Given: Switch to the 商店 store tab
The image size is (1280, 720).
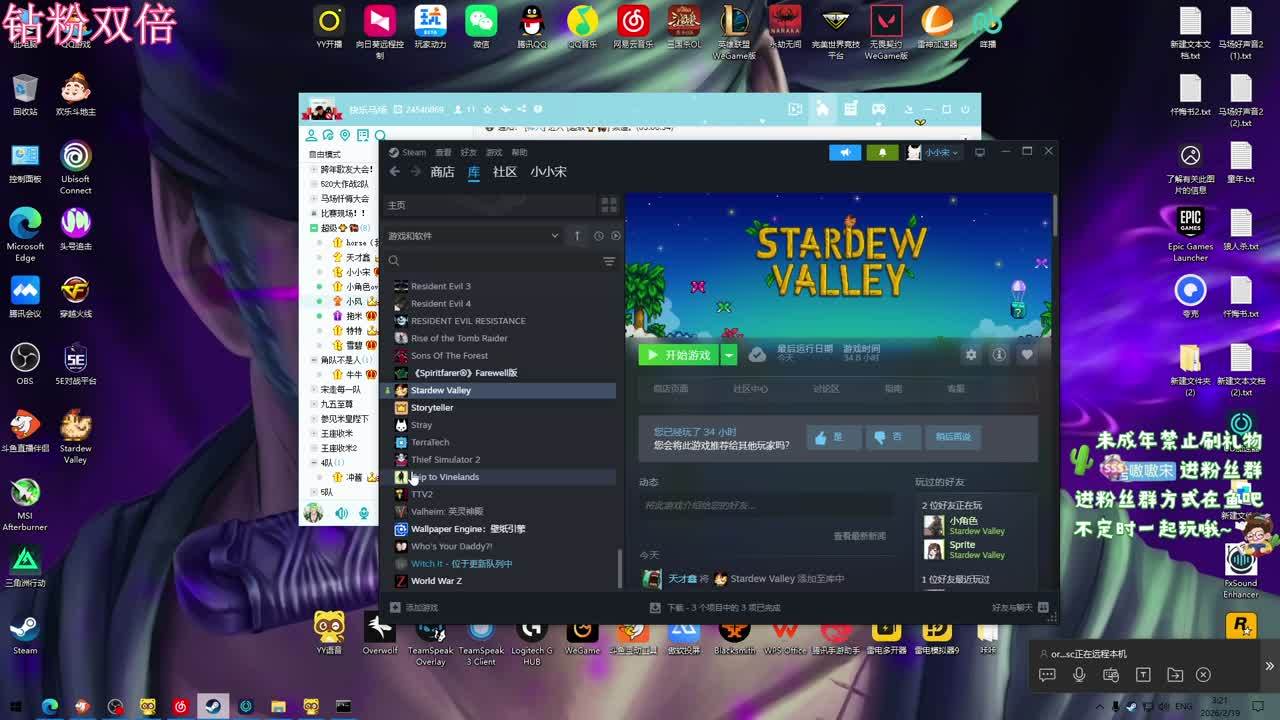Looking at the screenshot, I should [x=442, y=172].
